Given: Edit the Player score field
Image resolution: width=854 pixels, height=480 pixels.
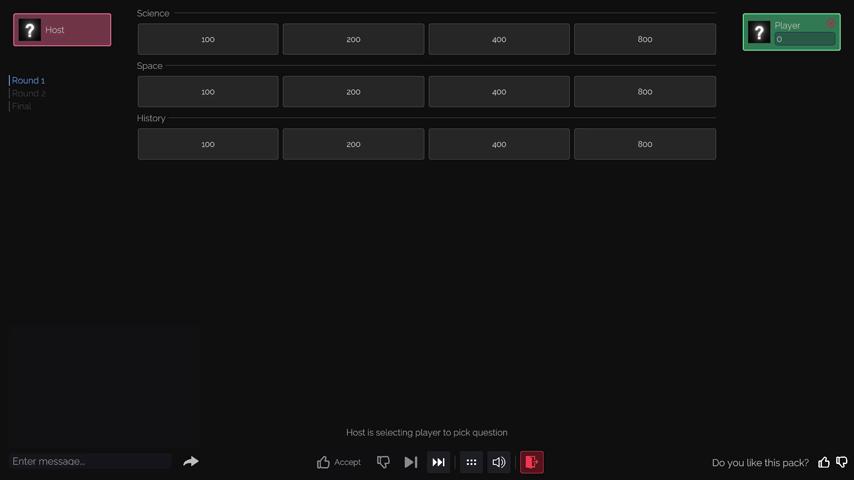Looking at the screenshot, I should tap(804, 39).
